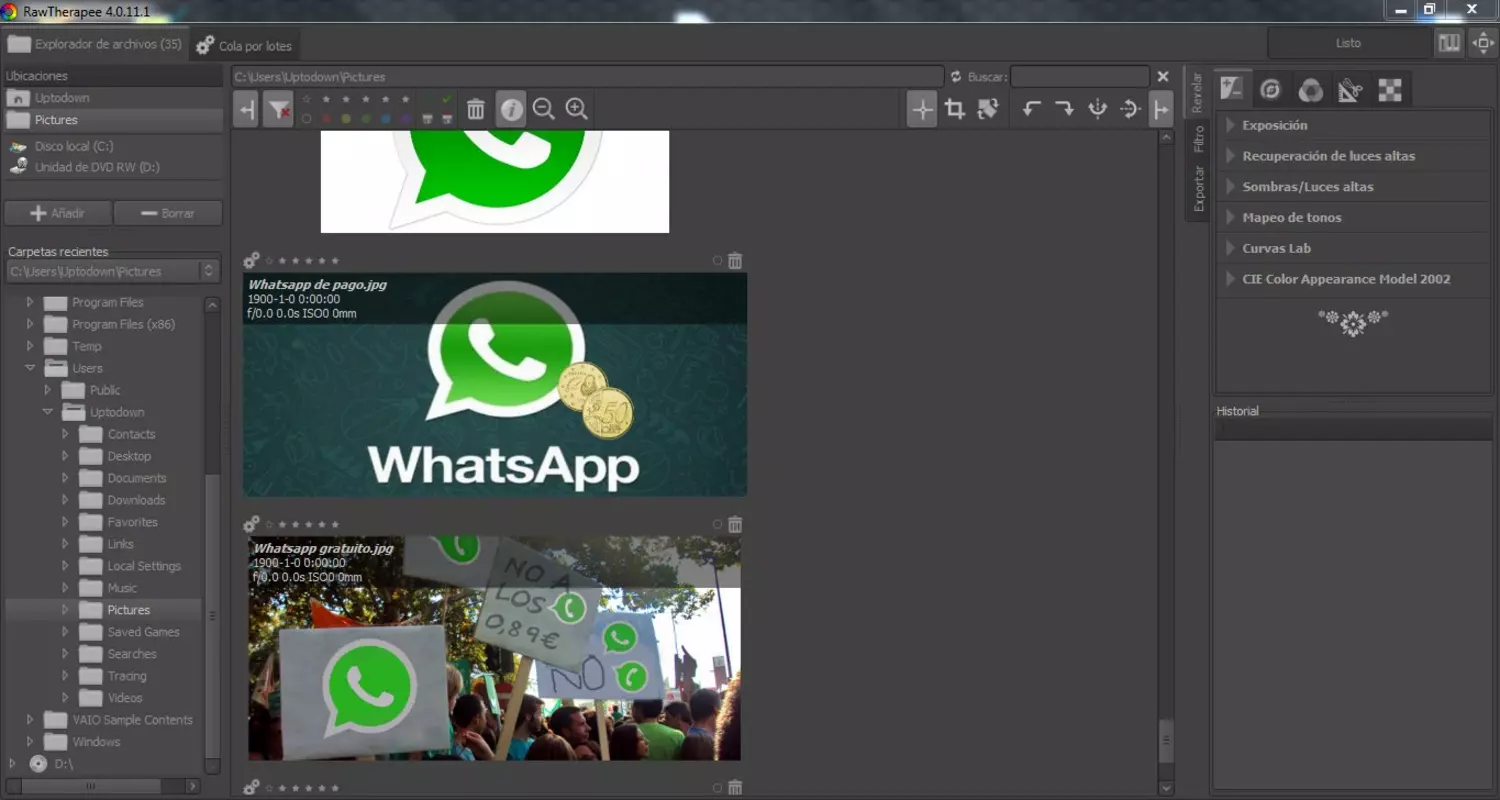Screen dimensions: 1500x800
Task: Filter by yellow color label
Action: tap(346, 119)
